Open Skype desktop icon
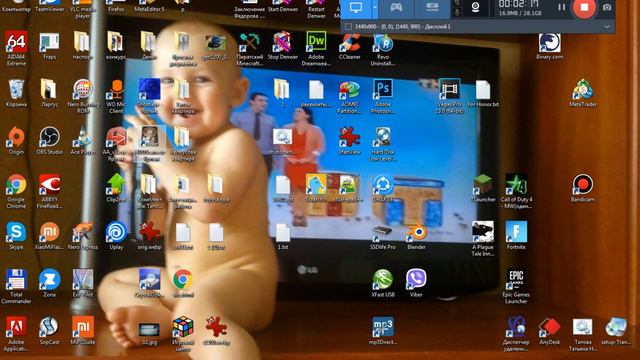 click(16, 236)
